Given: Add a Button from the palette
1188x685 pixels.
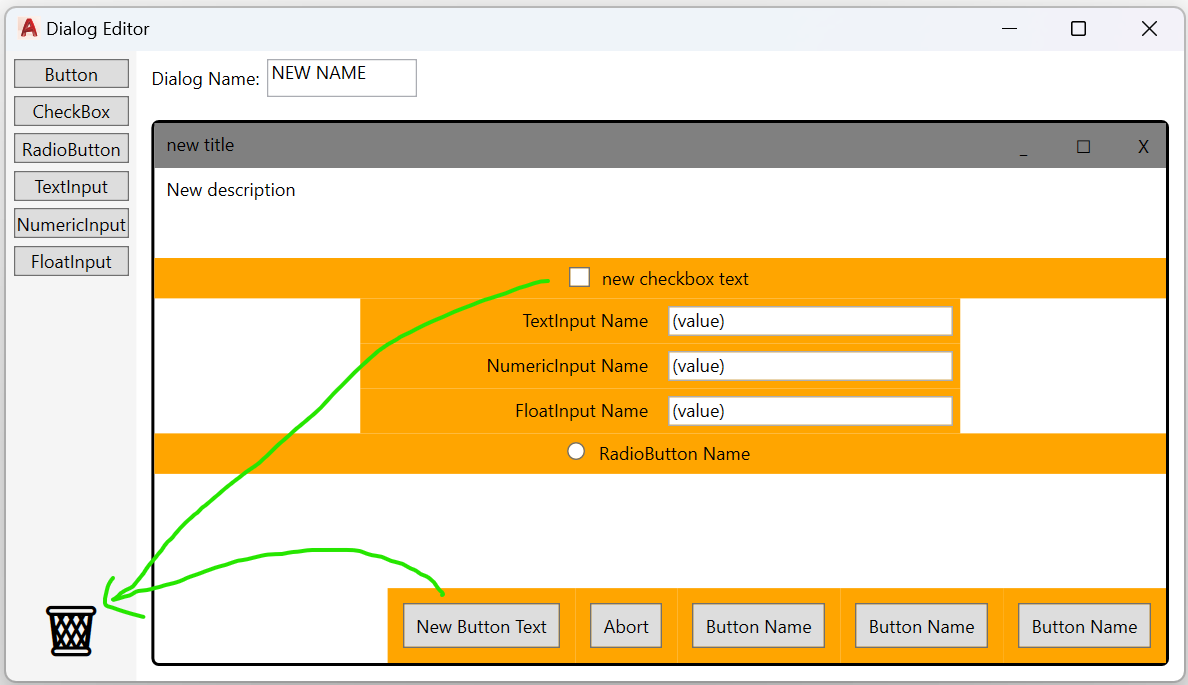Looking at the screenshot, I should [x=71, y=74].
